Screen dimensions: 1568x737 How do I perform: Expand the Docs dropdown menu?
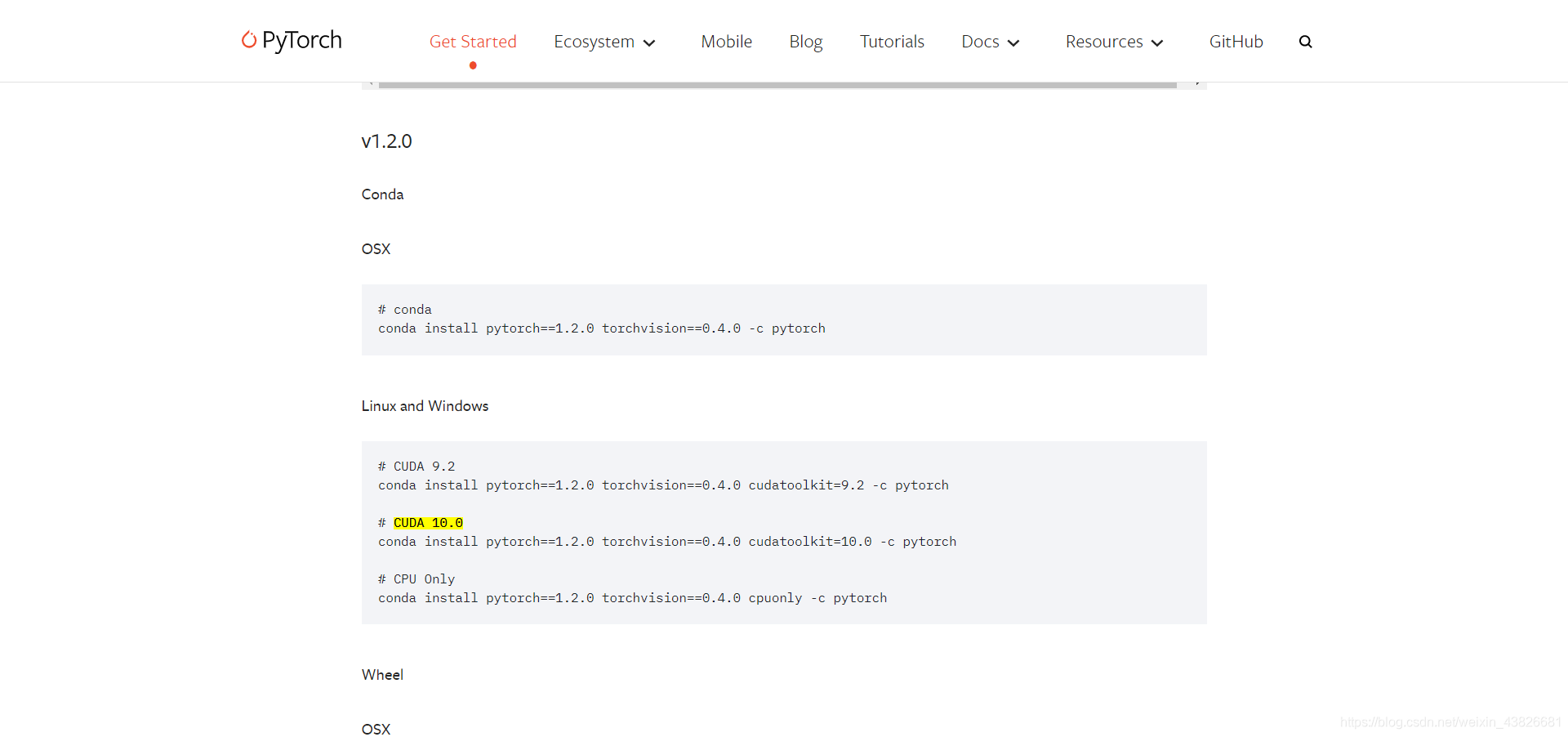990,42
